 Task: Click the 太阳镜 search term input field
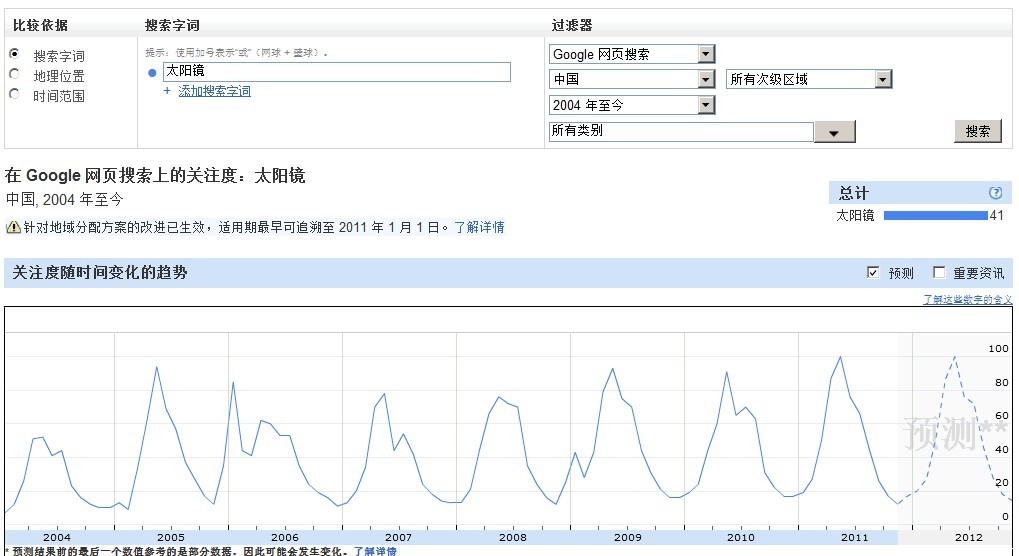point(337,71)
